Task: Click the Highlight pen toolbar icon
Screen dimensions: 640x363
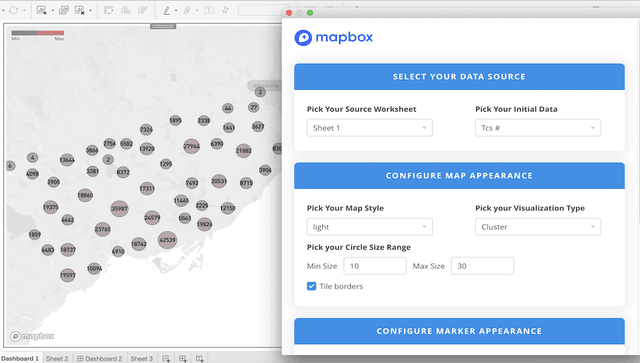Action: click(167, 10)
